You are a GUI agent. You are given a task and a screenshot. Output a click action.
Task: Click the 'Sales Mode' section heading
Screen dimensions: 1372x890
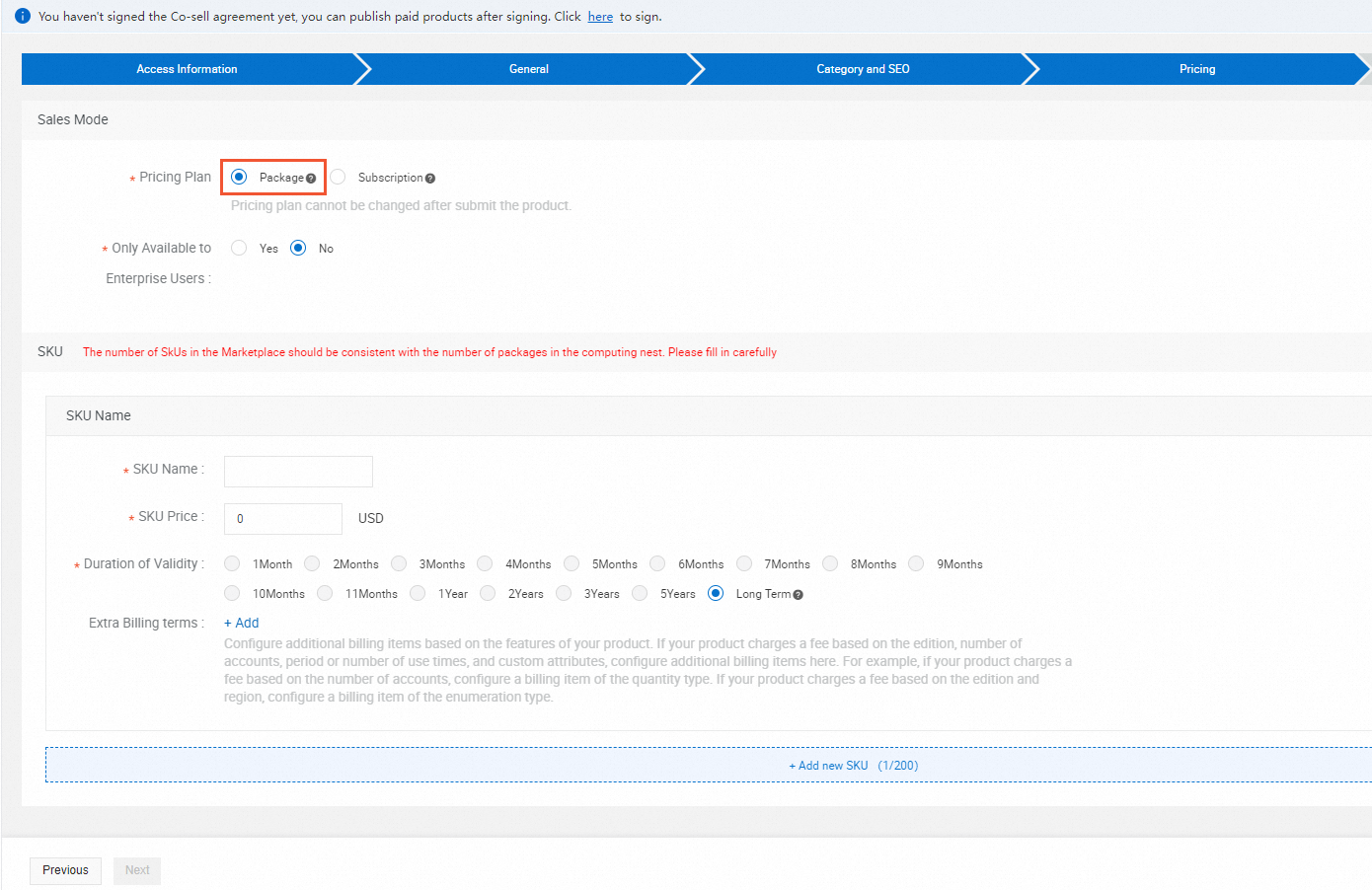click(x=73, y=119)
